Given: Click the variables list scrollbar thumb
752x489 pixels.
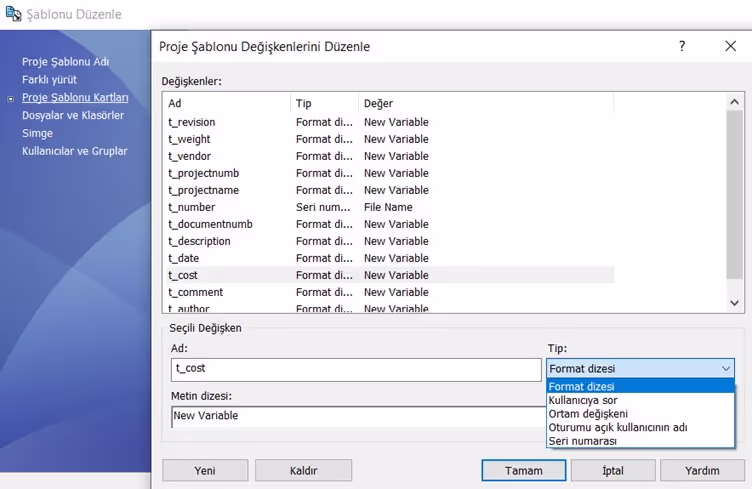Looking at the screenshot, I should pos(734,195).
